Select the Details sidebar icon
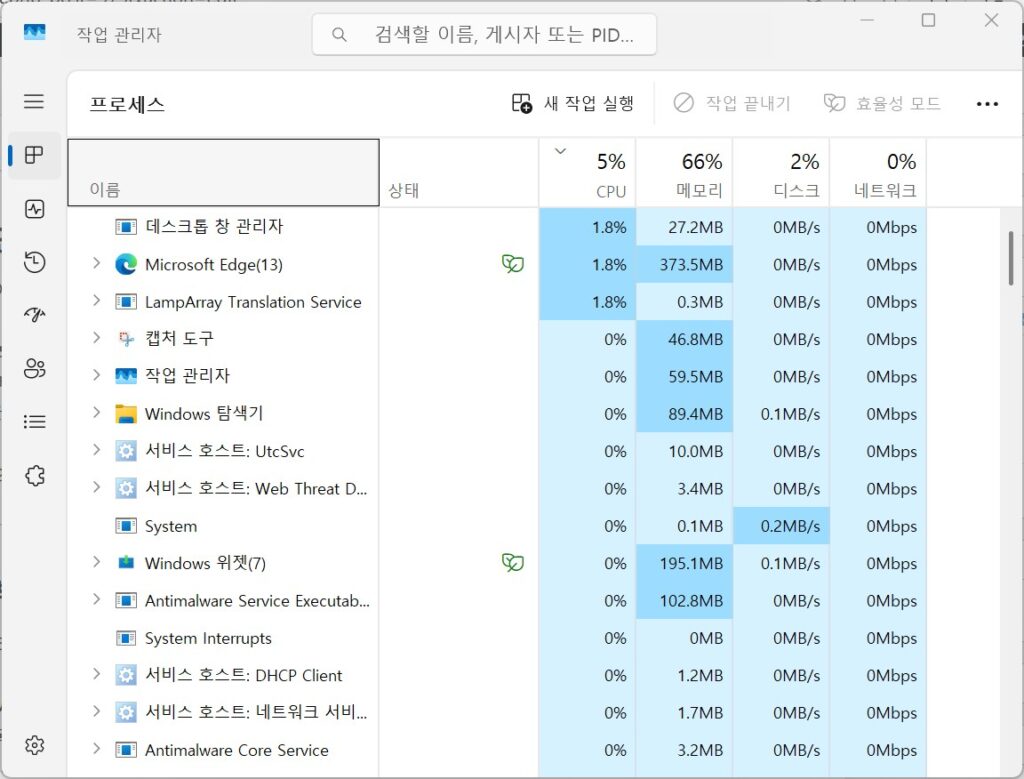 click(34, 421)
